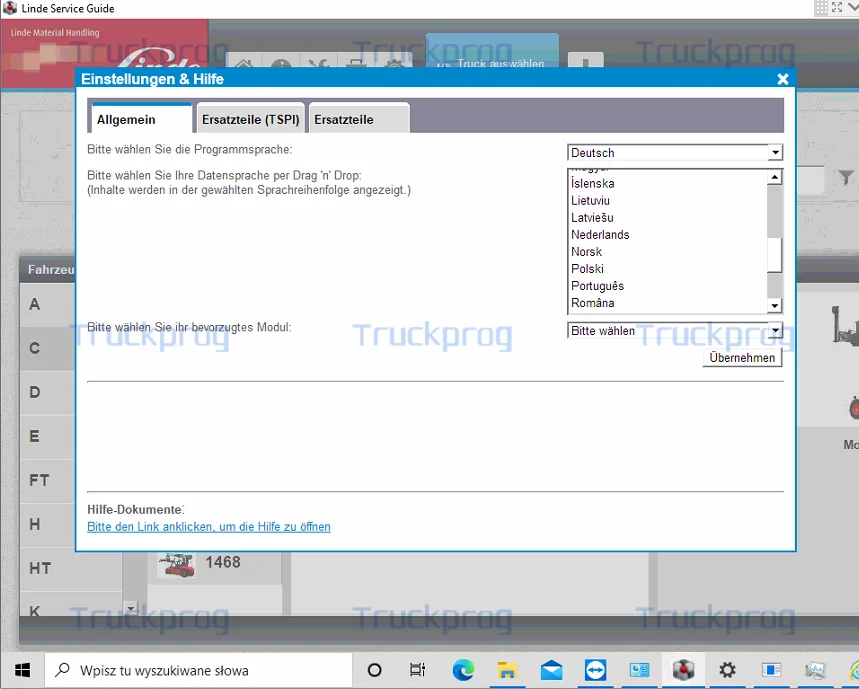Click series list scroll-down arrow

tap(130, 608)
